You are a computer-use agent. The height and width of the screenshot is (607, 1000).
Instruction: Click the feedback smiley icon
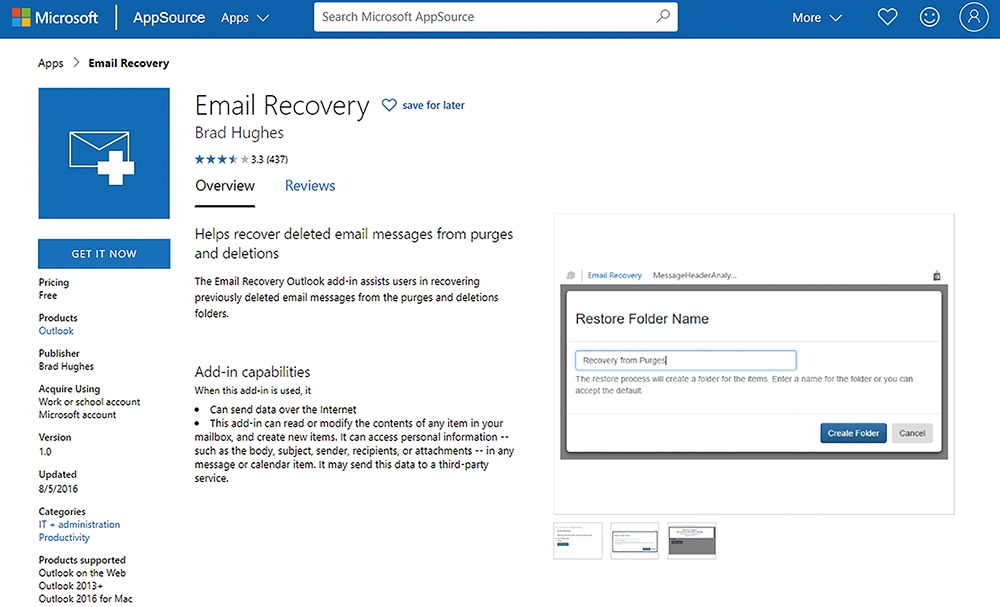[x=929, y=17]
